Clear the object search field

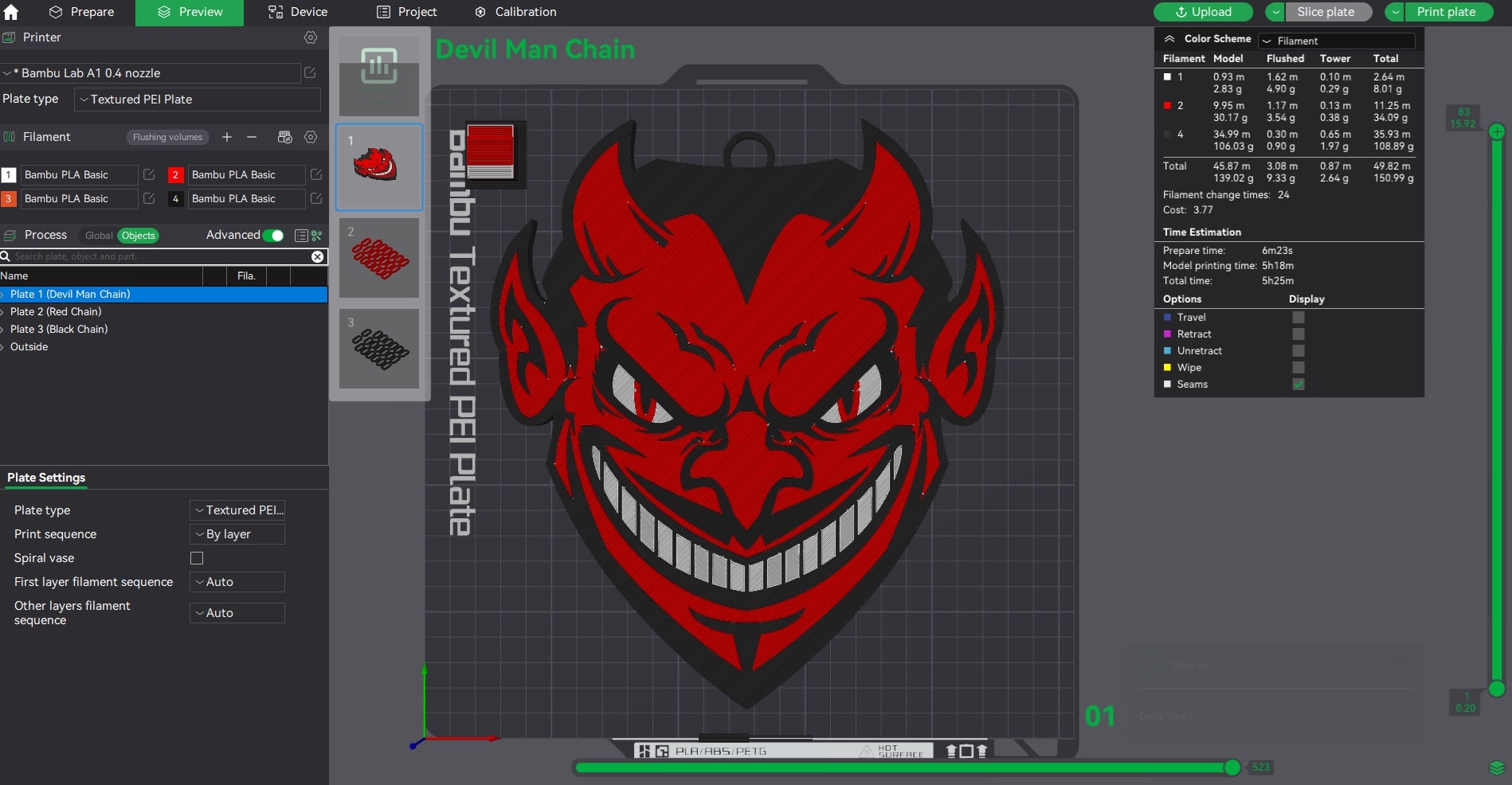[x=317, y=256]
